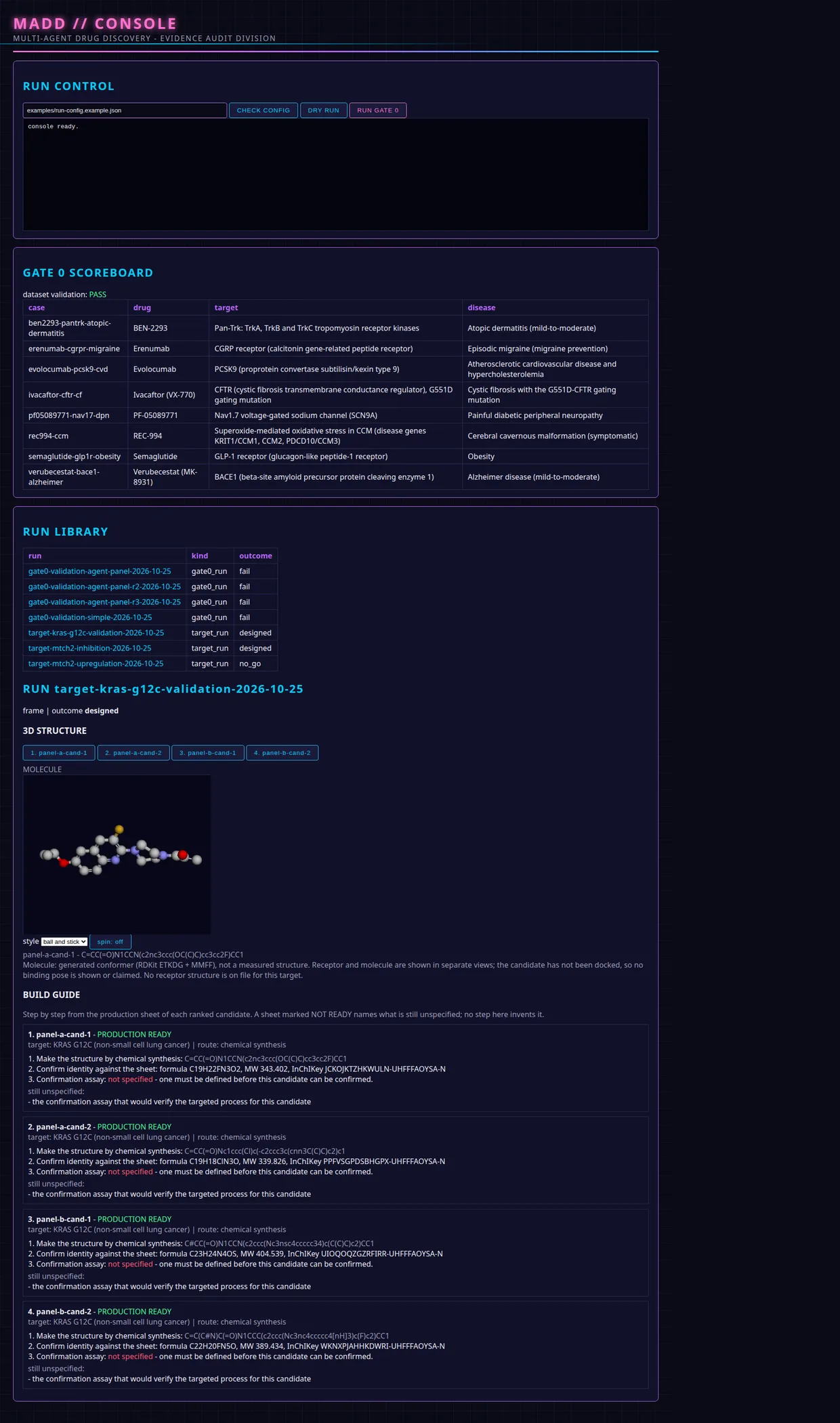
Task: Click the 2. panel-a-cand-2 build guide title
Action: coord(60,1127)
